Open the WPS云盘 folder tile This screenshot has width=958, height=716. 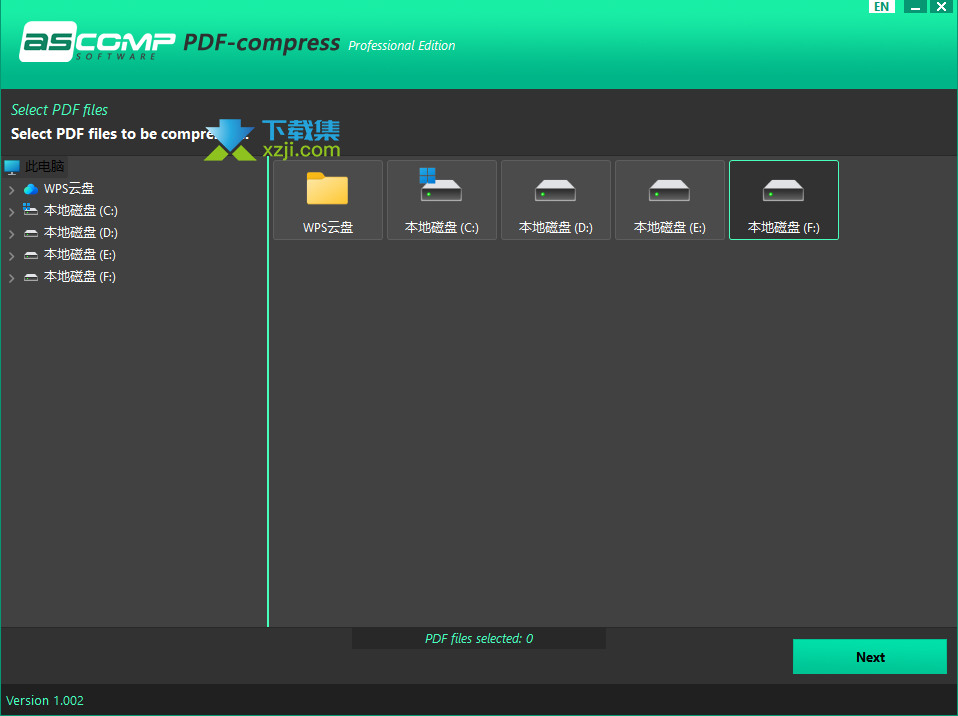328,200
